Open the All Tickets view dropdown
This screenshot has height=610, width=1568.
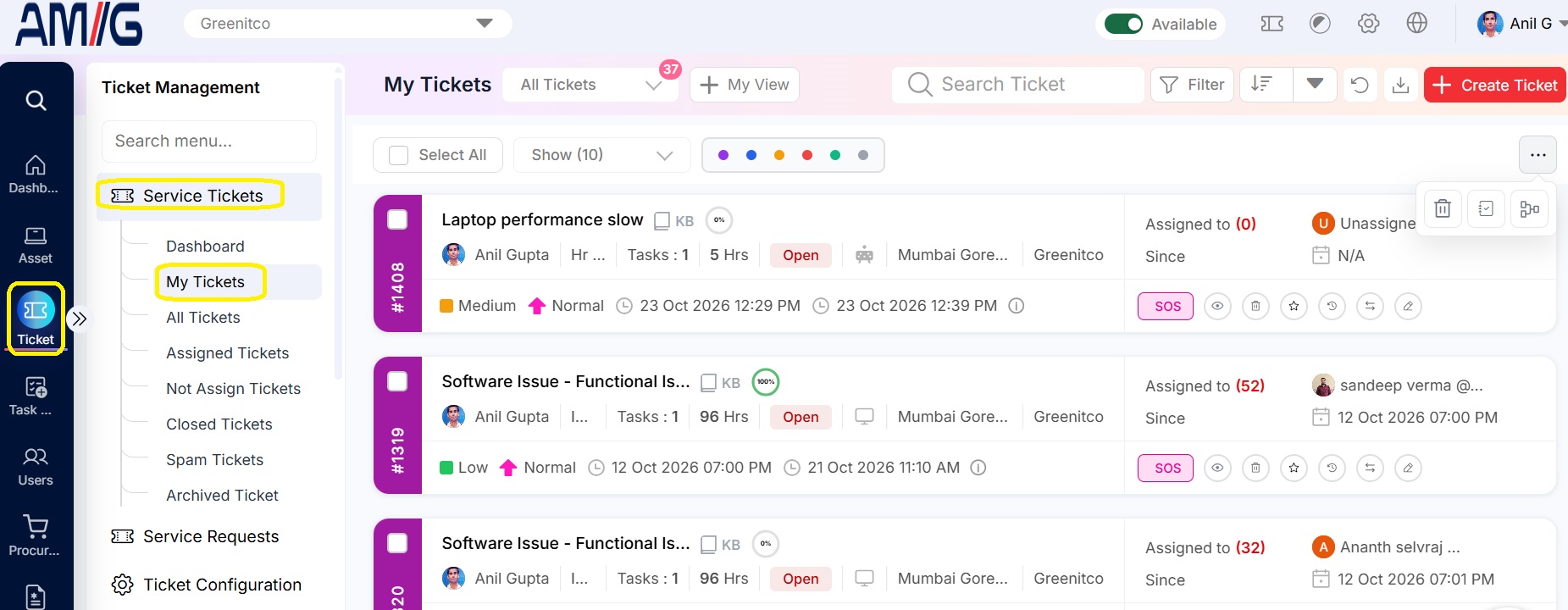pyautogui.click(x=590, y=85)
